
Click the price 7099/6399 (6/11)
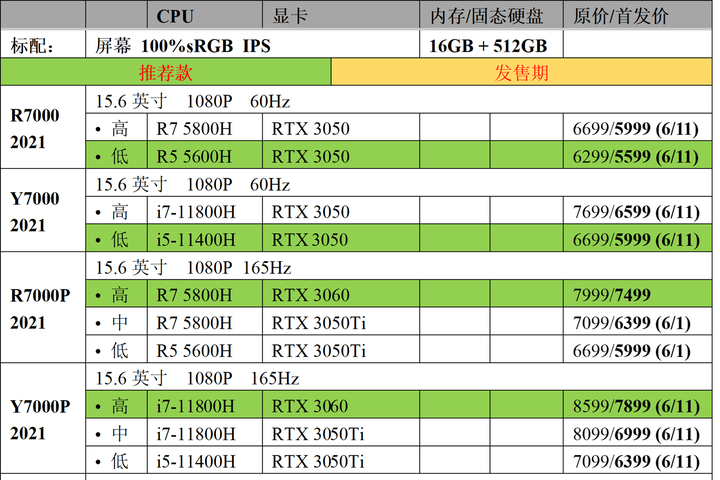pos(636,462)
